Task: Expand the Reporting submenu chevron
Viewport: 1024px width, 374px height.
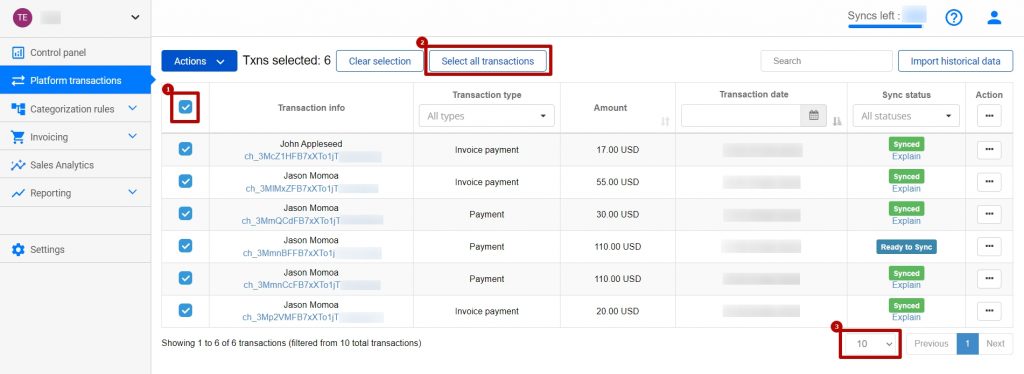Action: [133, 193]
